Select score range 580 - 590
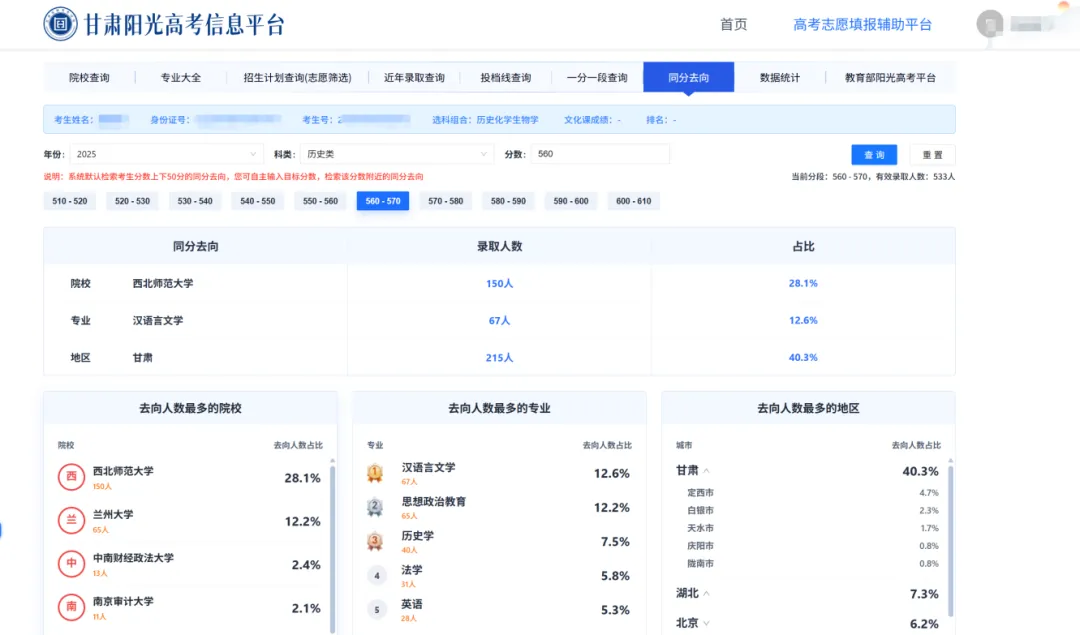This screenshot has width=1080, height=635. pos(508,201)
